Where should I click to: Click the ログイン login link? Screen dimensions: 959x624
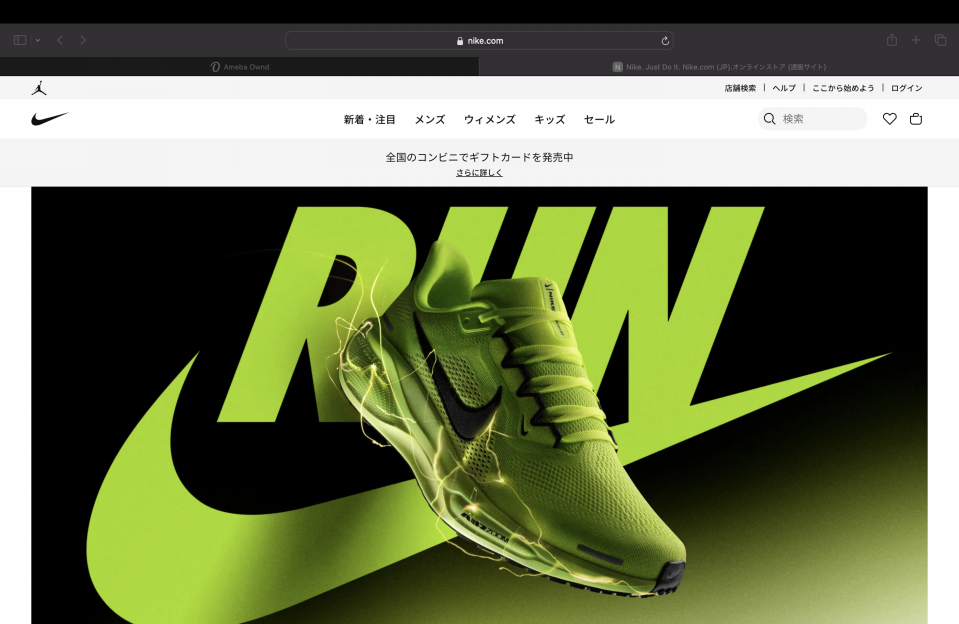(x=906, y=88)
